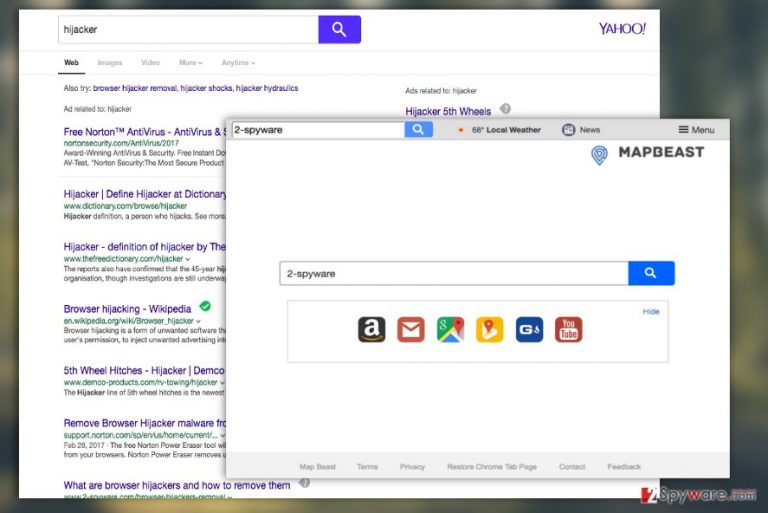Viewport: 768px width, 513px height.
Task: Click the info icon beside 'What are browser hijackers'
Action: pyautogui.click(x=304, y=483)
